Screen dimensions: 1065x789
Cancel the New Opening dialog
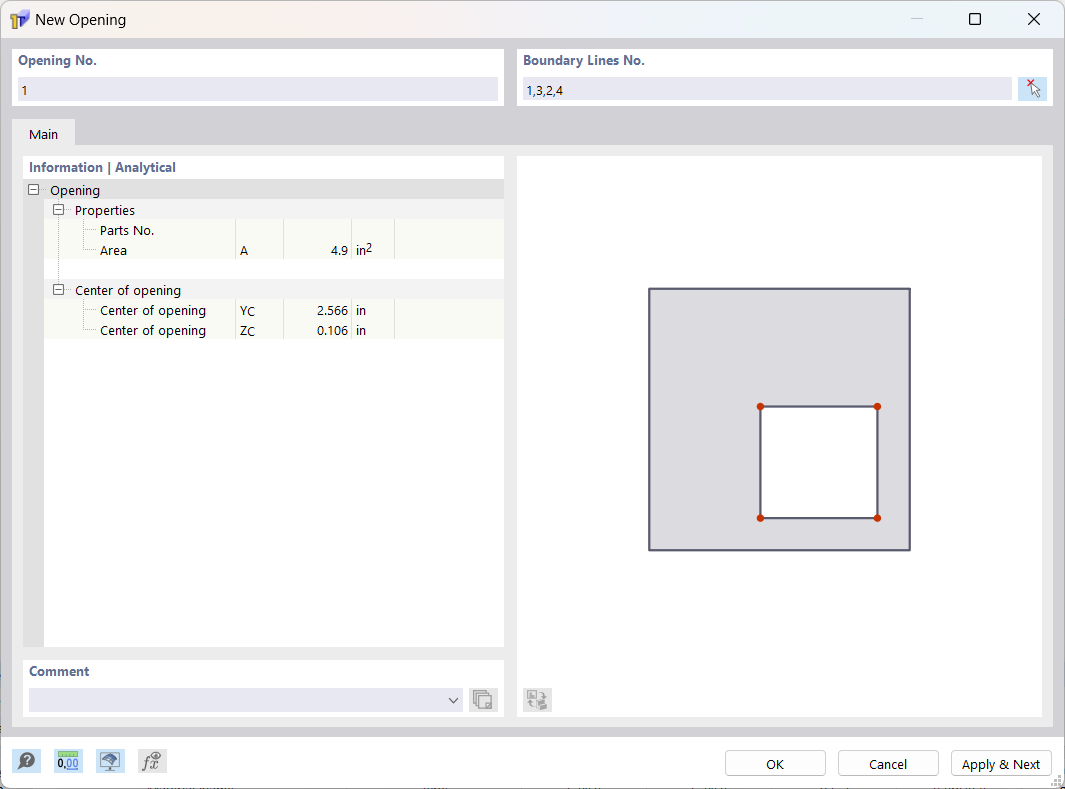click(x=888, y=762)
